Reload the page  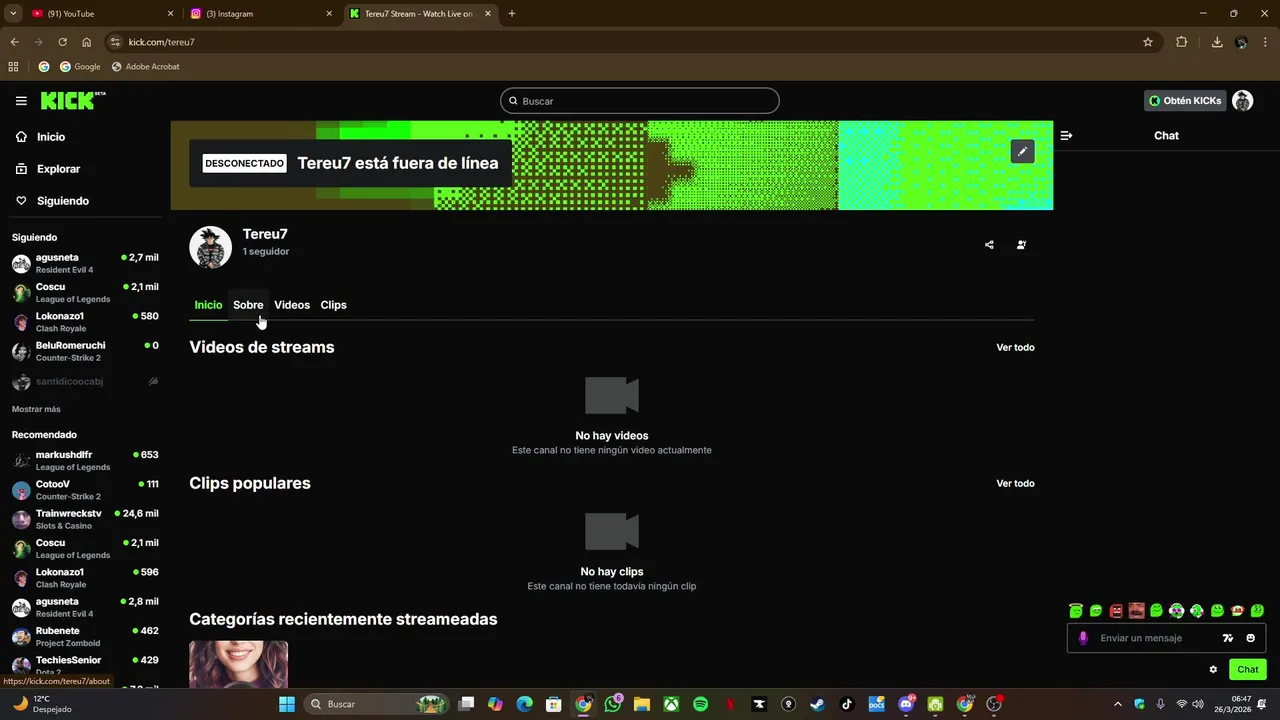point(62,42)
